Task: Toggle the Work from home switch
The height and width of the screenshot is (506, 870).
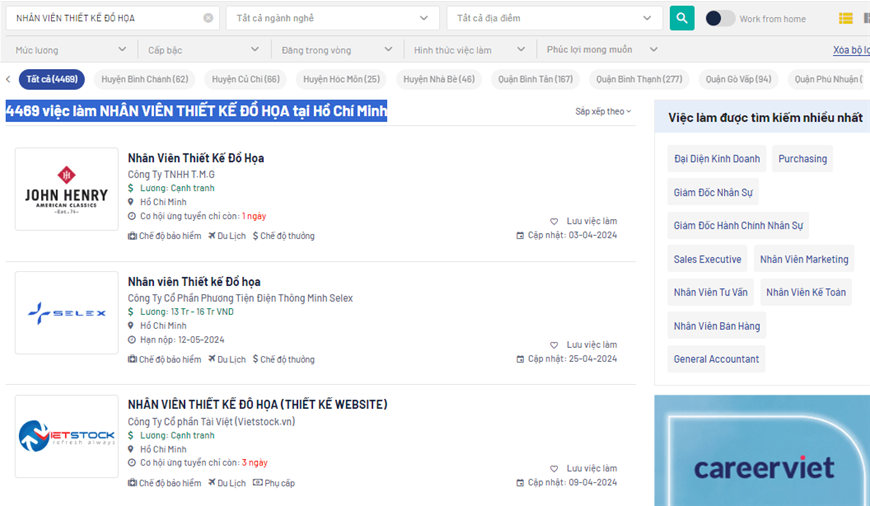Action: 720,18
